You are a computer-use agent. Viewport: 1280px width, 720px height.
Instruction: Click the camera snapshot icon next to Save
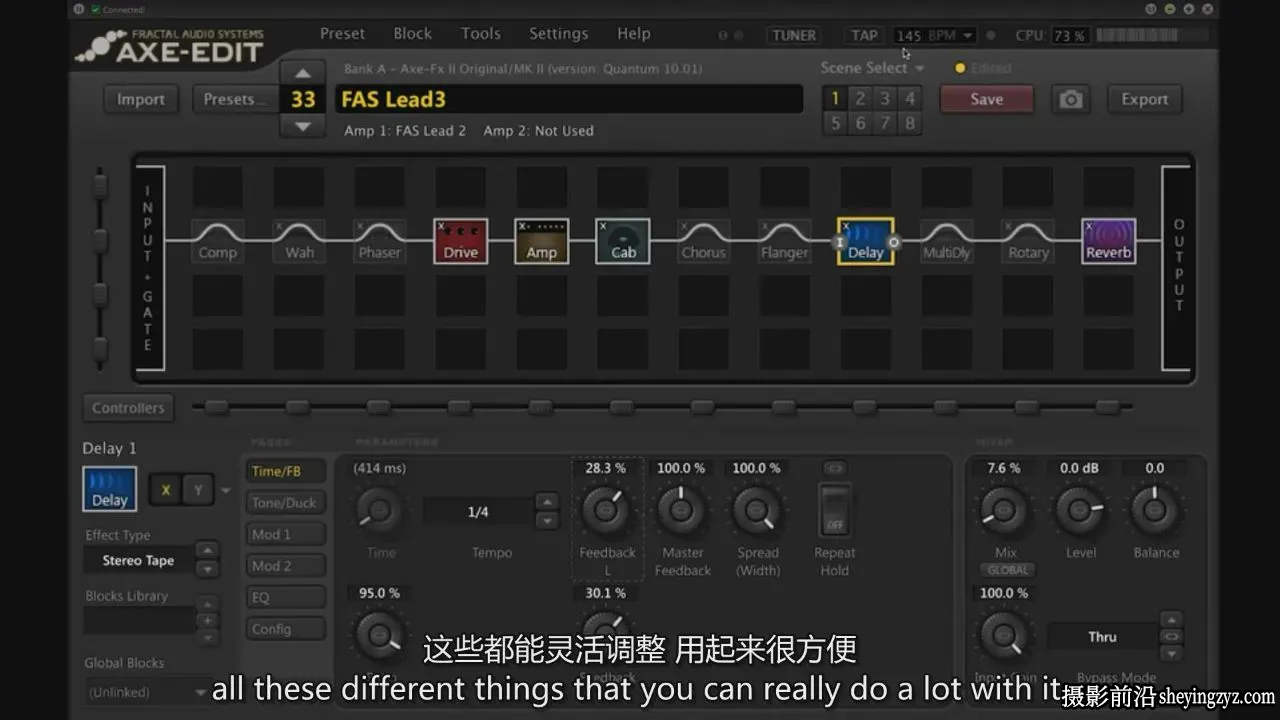click(x=1071, y=99)
